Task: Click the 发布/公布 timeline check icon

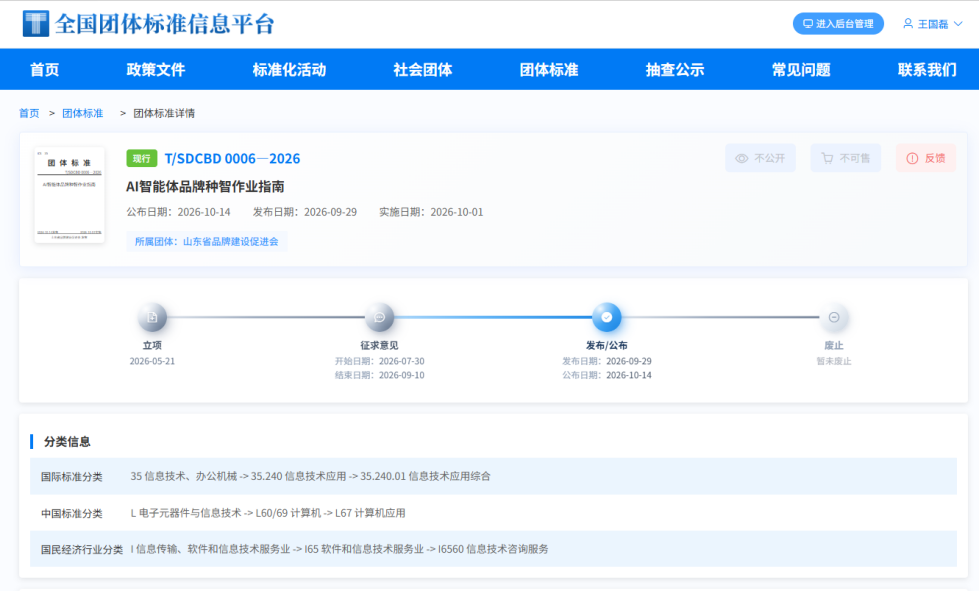Action: 607,317
